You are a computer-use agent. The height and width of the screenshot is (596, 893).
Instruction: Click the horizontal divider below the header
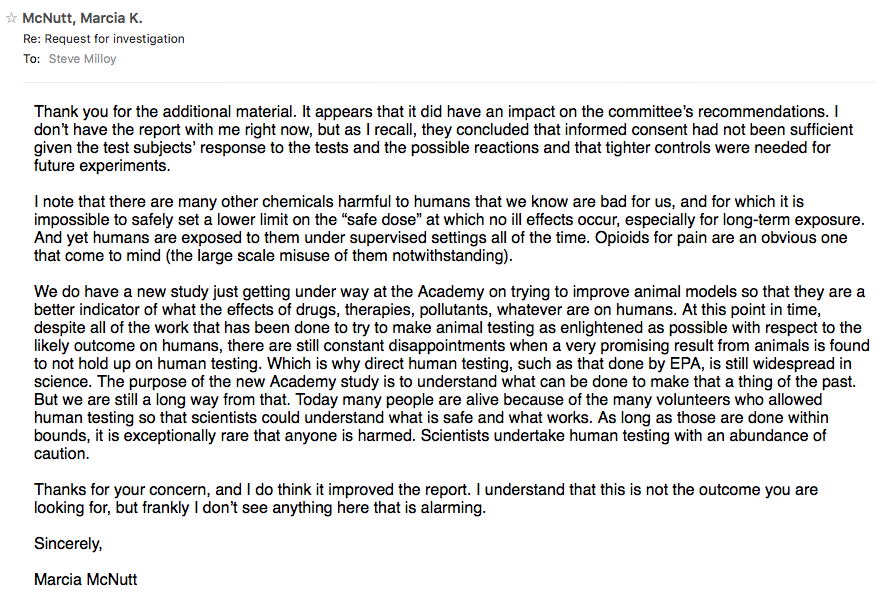click(449, 83)
